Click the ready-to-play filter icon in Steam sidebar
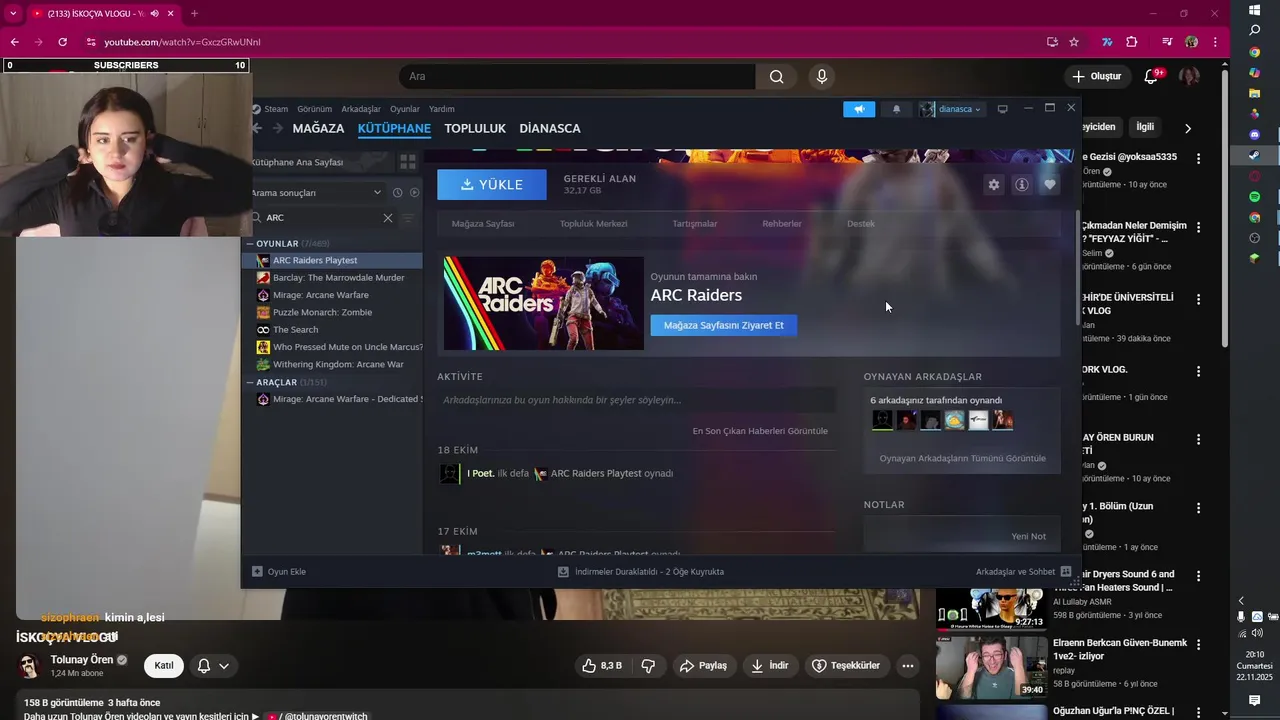The width and height of the screenshot is (1280, 720). (x=415, y=193)
